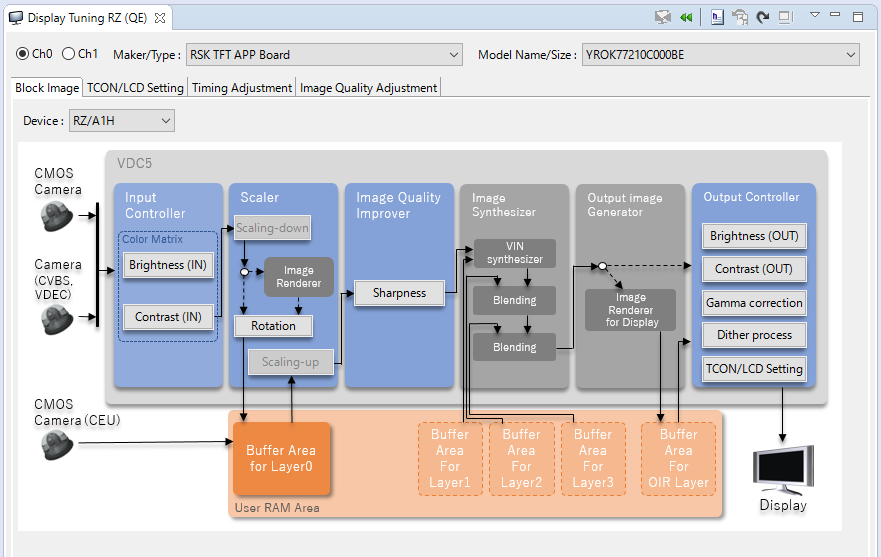Click the CMOS Camera (CEU) icon

point(57,446)
